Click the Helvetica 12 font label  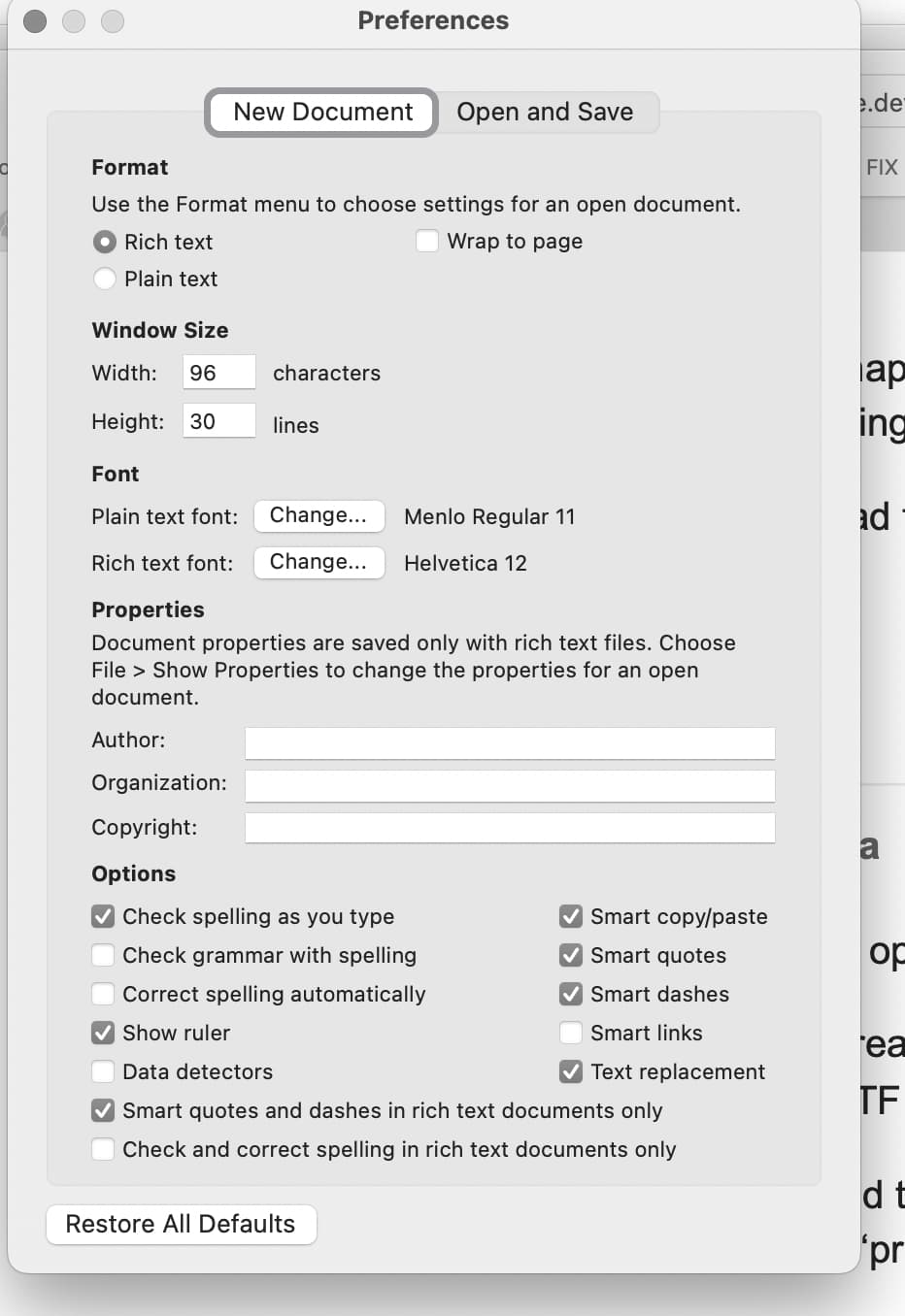pos(465,563)
